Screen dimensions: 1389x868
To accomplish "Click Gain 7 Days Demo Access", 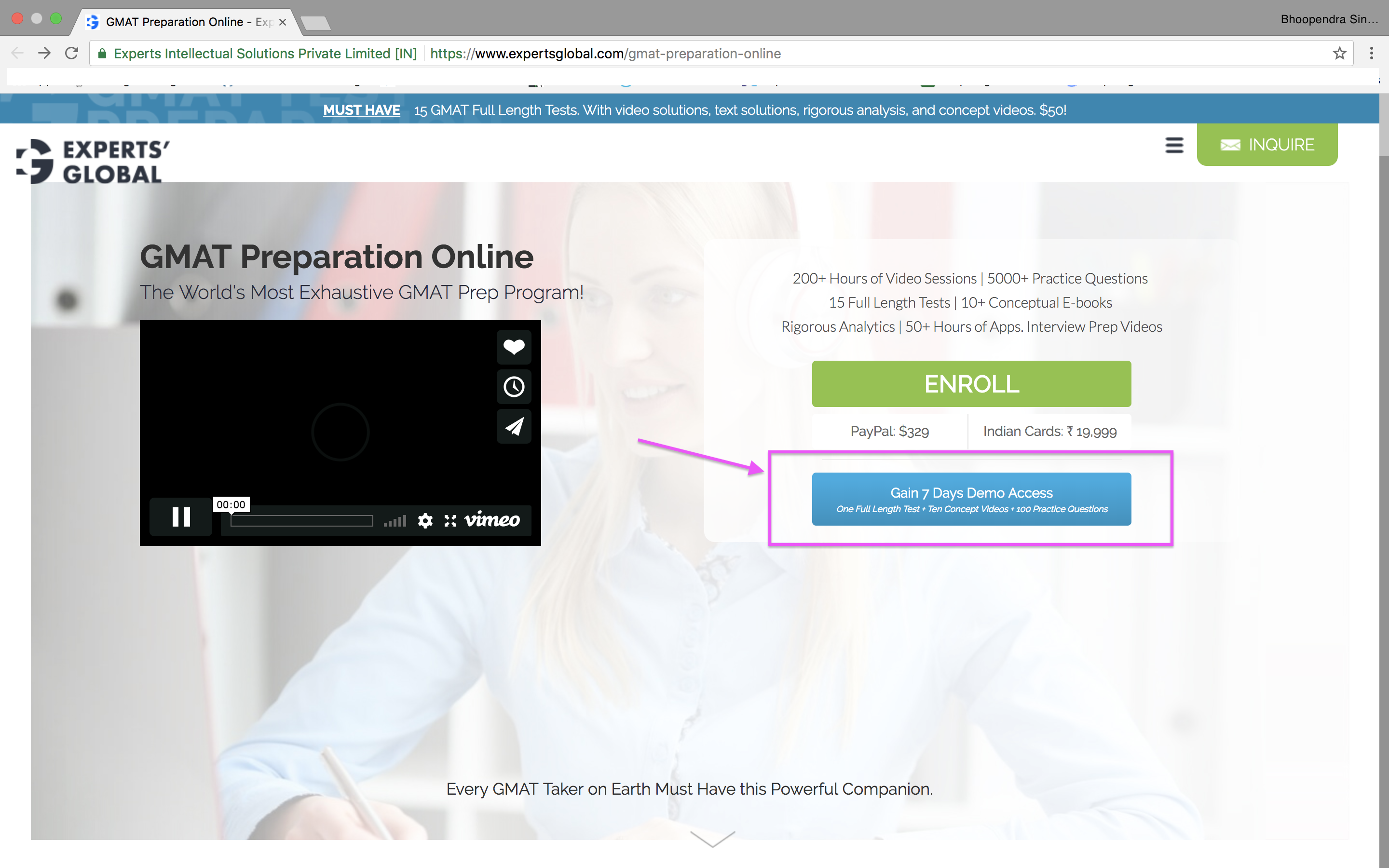I will coord(971,499).
